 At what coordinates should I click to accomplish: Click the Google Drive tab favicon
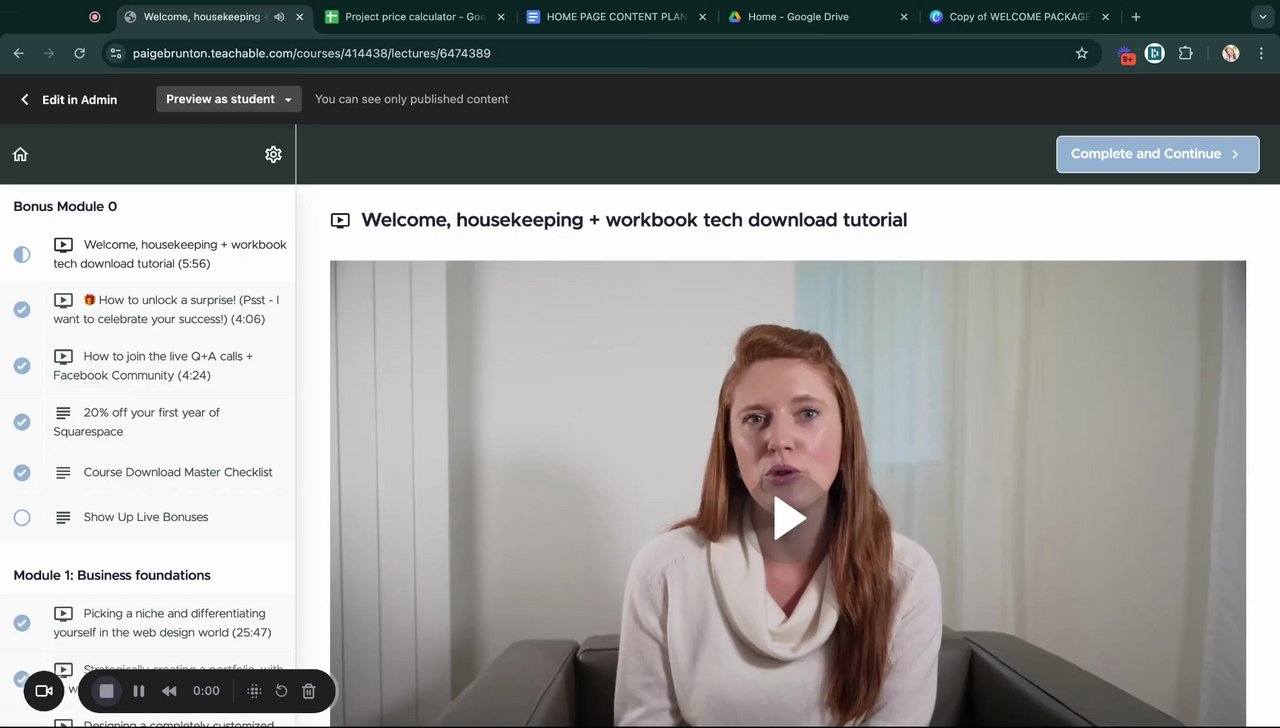735,17
